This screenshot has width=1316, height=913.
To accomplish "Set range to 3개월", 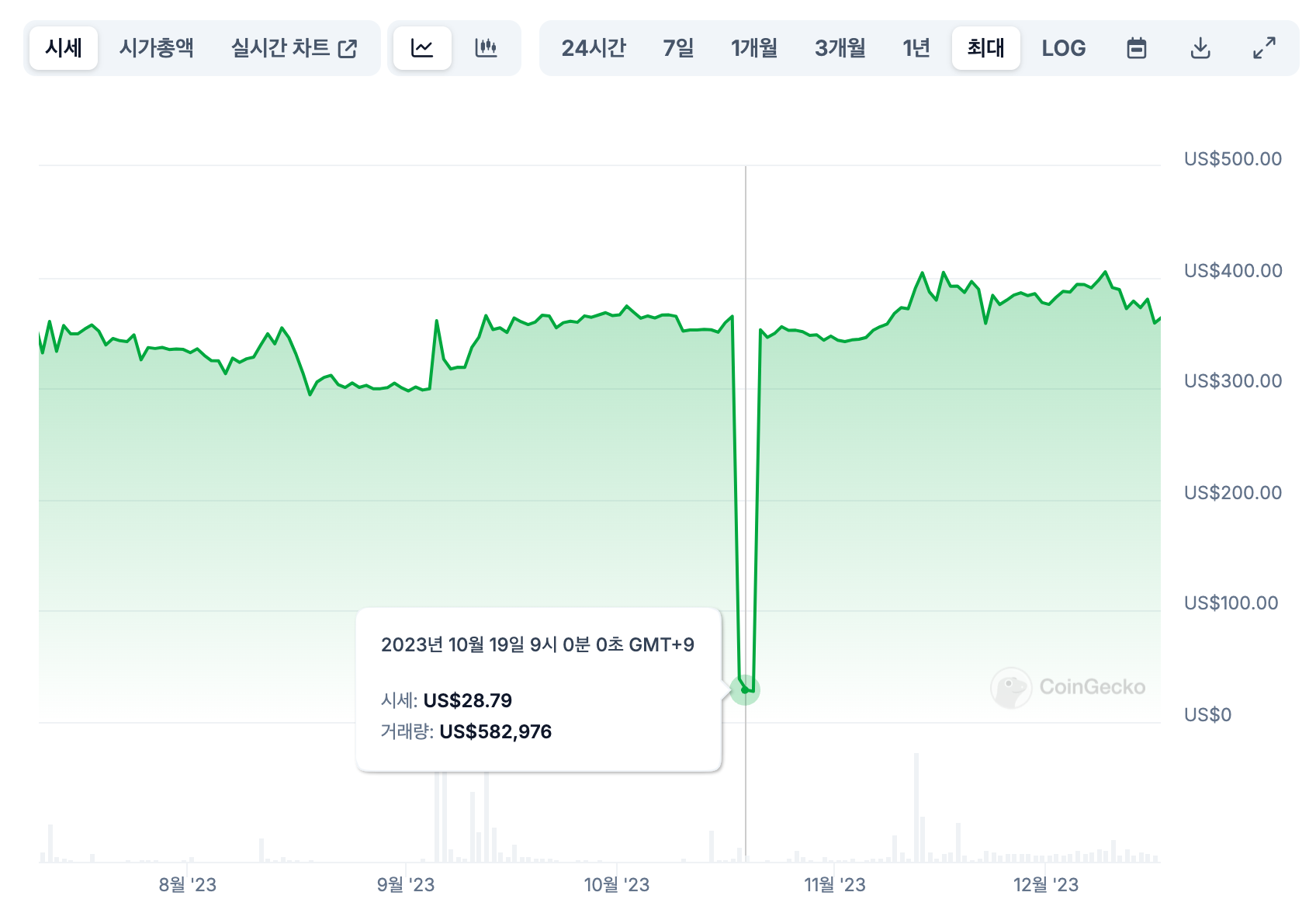I will coord(840,48).
